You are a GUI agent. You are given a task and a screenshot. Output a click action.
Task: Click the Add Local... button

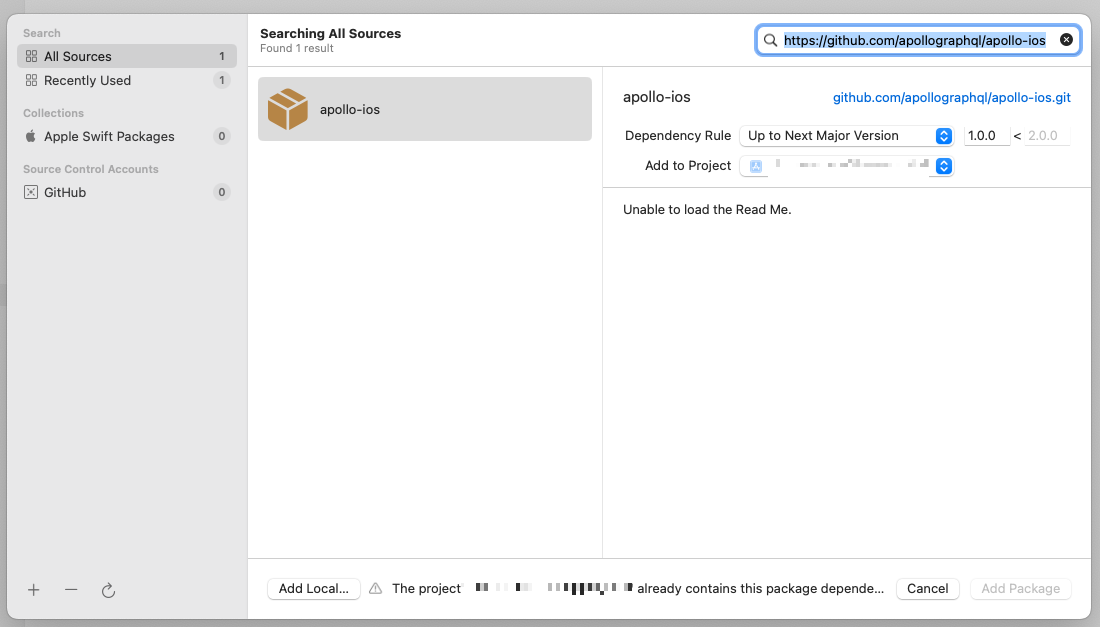click(314, 588)
